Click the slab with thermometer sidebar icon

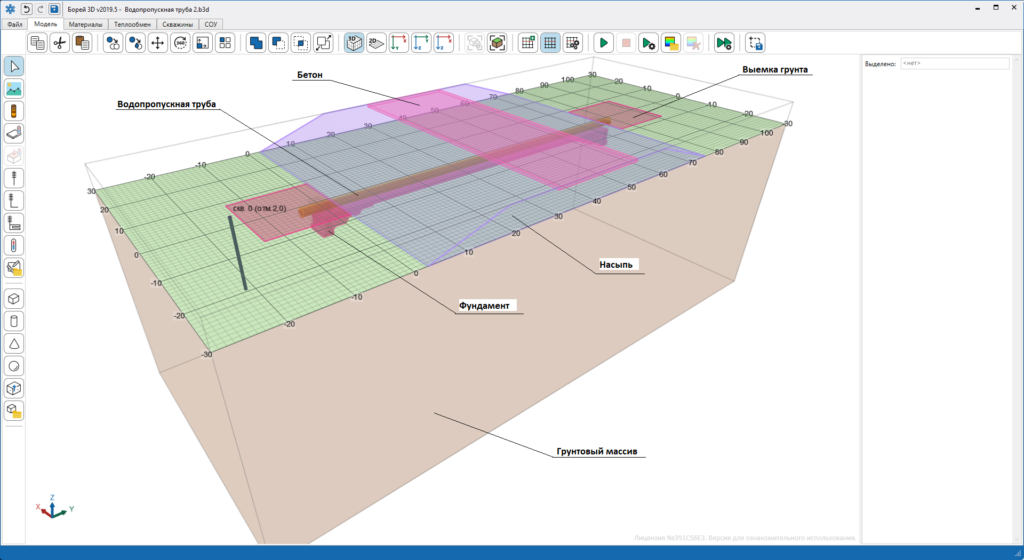[x=14, y=134]
